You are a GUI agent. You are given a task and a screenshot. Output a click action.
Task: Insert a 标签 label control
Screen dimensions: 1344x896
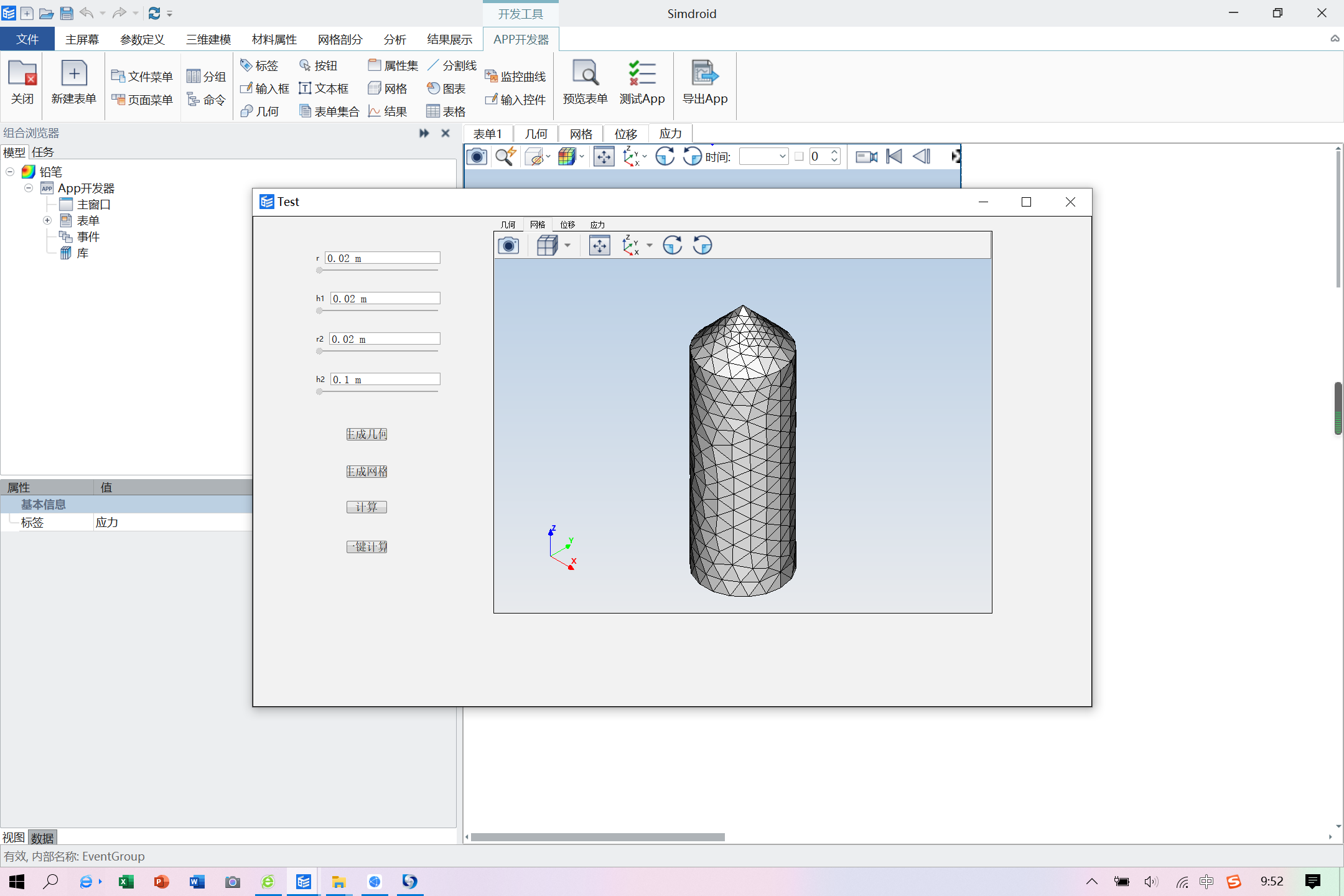[259, 65]
